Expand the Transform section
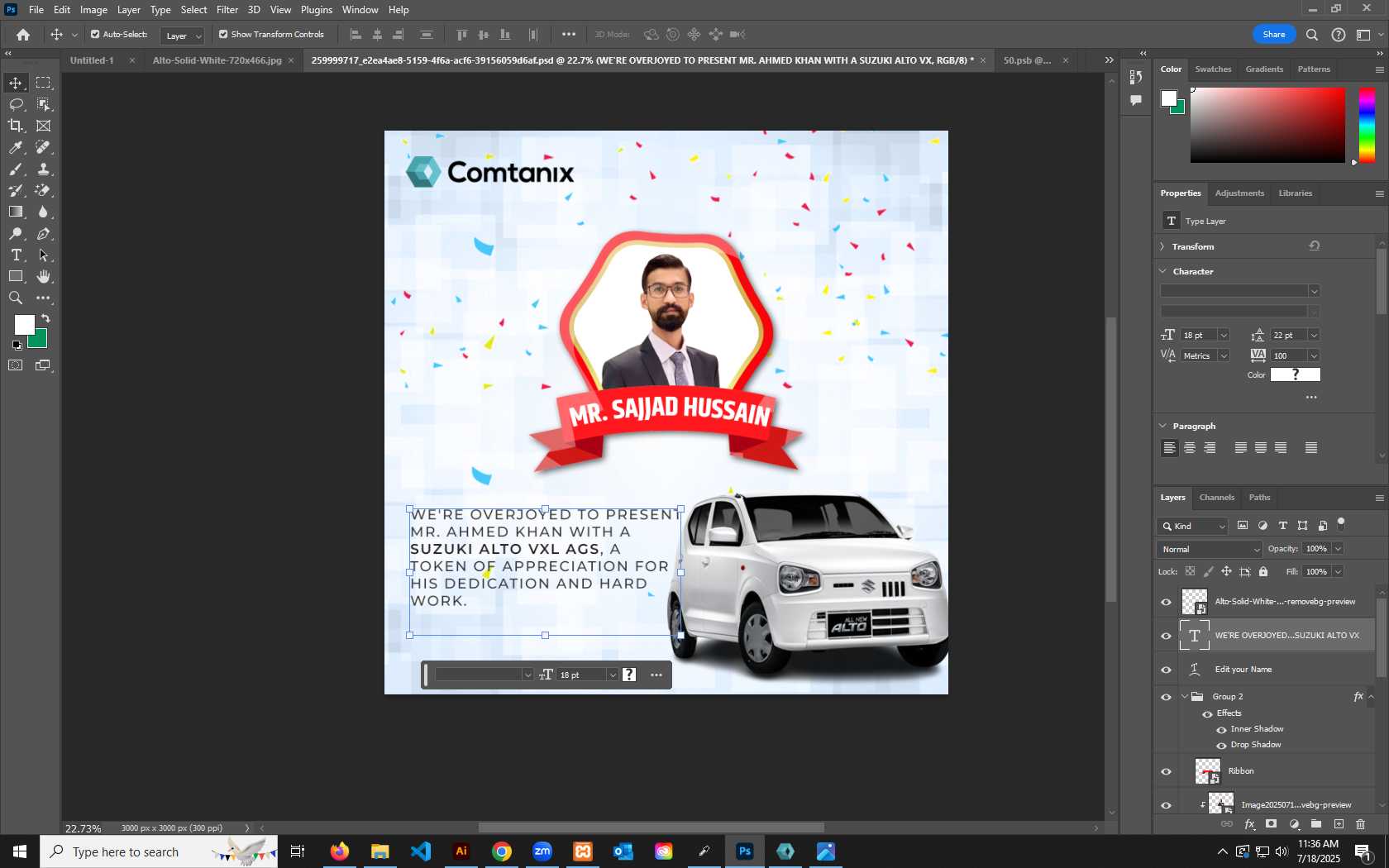 tap(1162, 246)
